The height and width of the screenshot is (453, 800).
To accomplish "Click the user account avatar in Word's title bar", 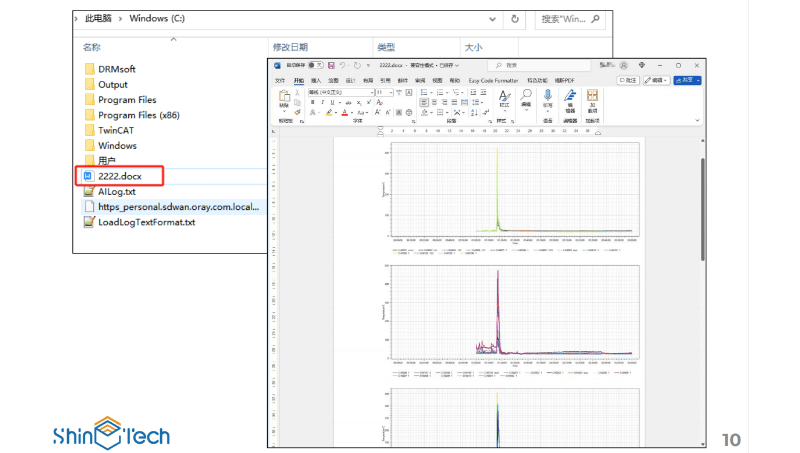I will coord(623,65).
